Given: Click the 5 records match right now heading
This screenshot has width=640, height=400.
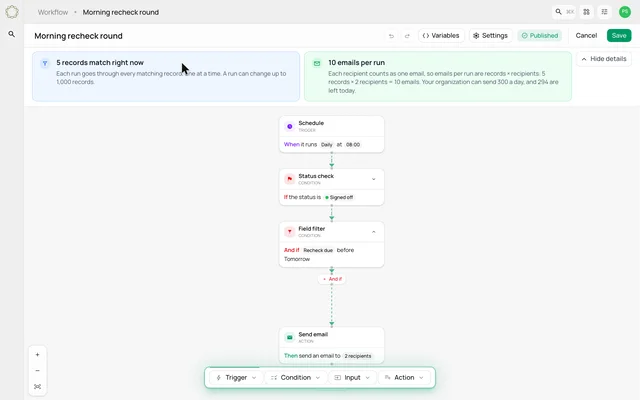Looking at the screenshot, I should 100,62.
